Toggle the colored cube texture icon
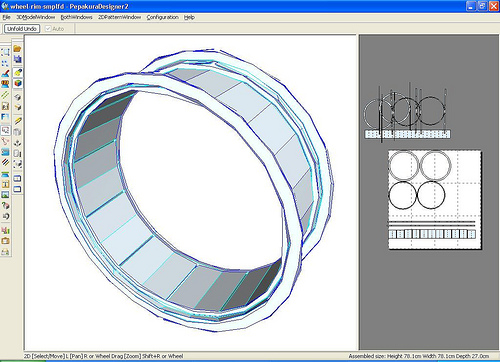The width and height of the screenshot is (500, 362). [18, 83]
